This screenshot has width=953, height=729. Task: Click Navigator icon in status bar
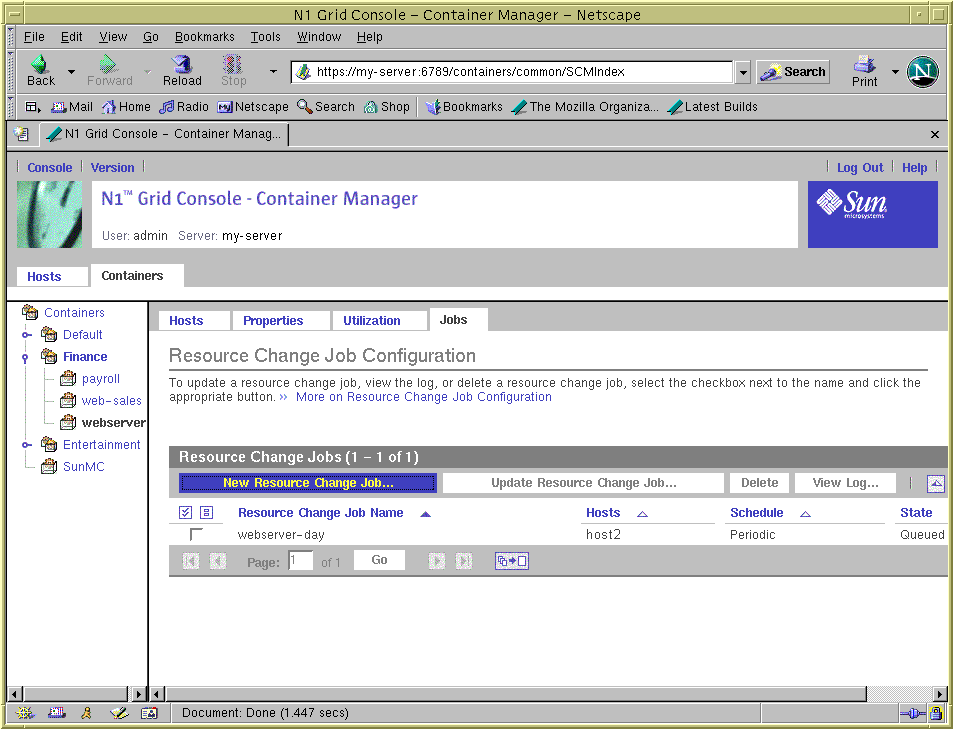25,713
